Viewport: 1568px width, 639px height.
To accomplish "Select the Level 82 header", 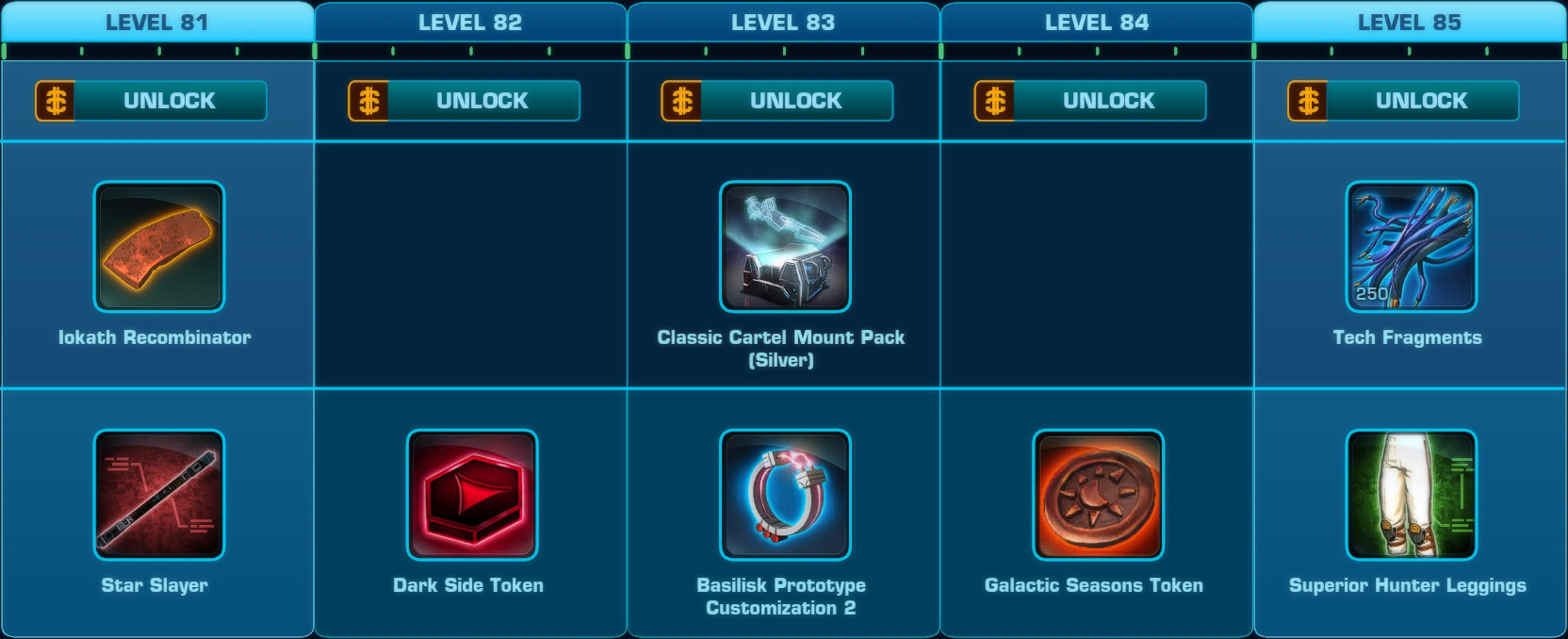I will 470,22.
